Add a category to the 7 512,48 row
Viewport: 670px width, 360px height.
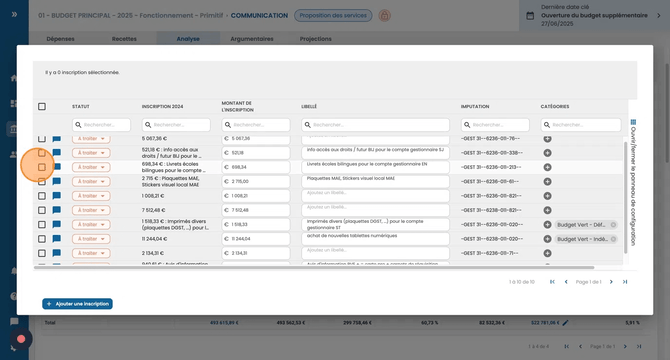[547, 210]
